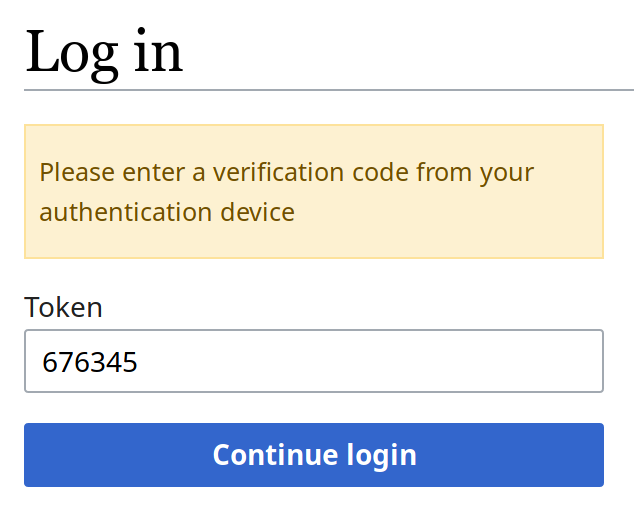Click the Log in page heading
Viewport: 634px width, 514px height.
point(104,52)
